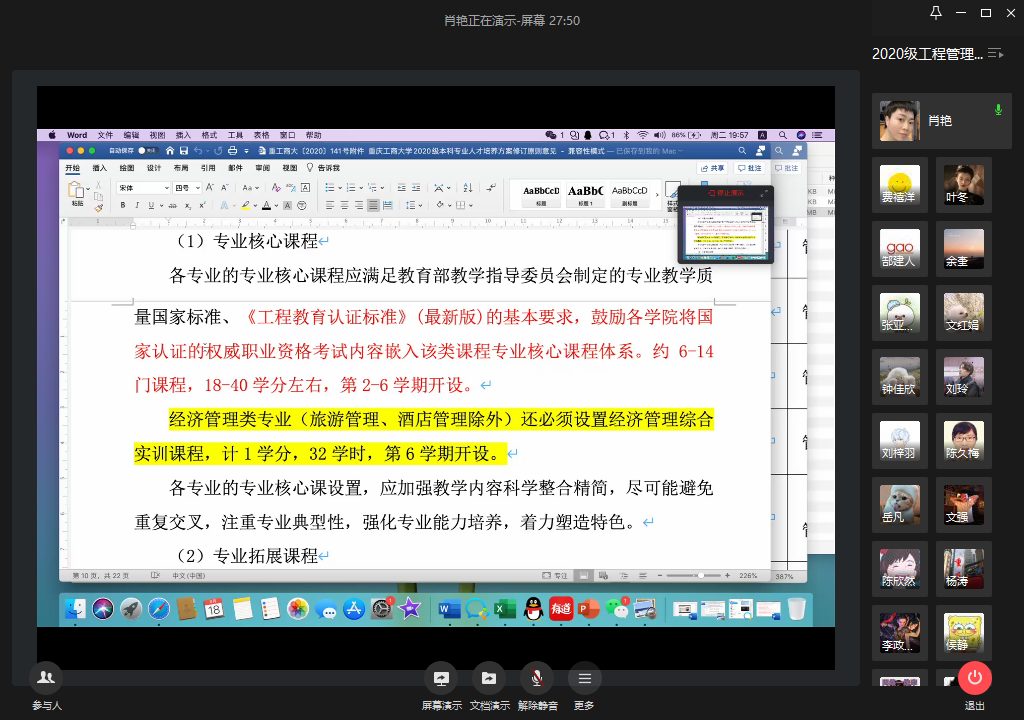Adjust the zoom slider in Word status bar
Screen dimensions: 1024x720
click(700, 576)
